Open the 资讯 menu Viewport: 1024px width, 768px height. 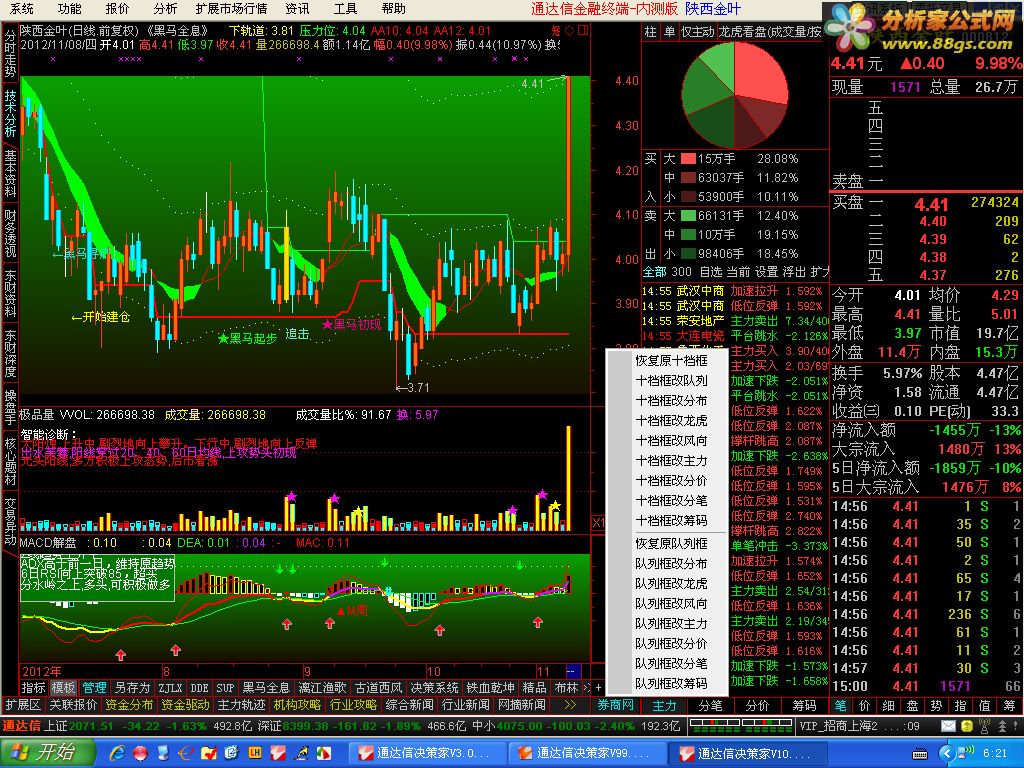(297, 8)
